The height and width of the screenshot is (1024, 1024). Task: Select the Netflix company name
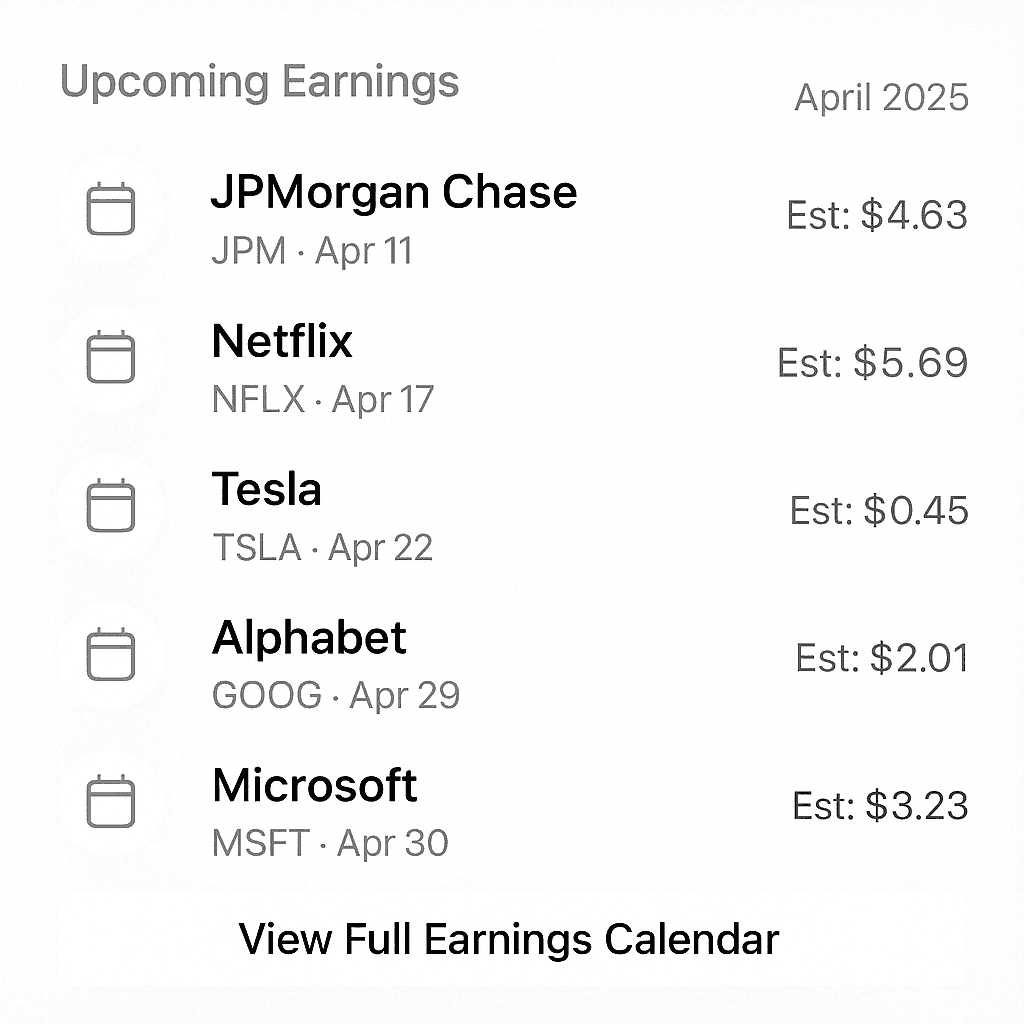[x=282, y=341]
